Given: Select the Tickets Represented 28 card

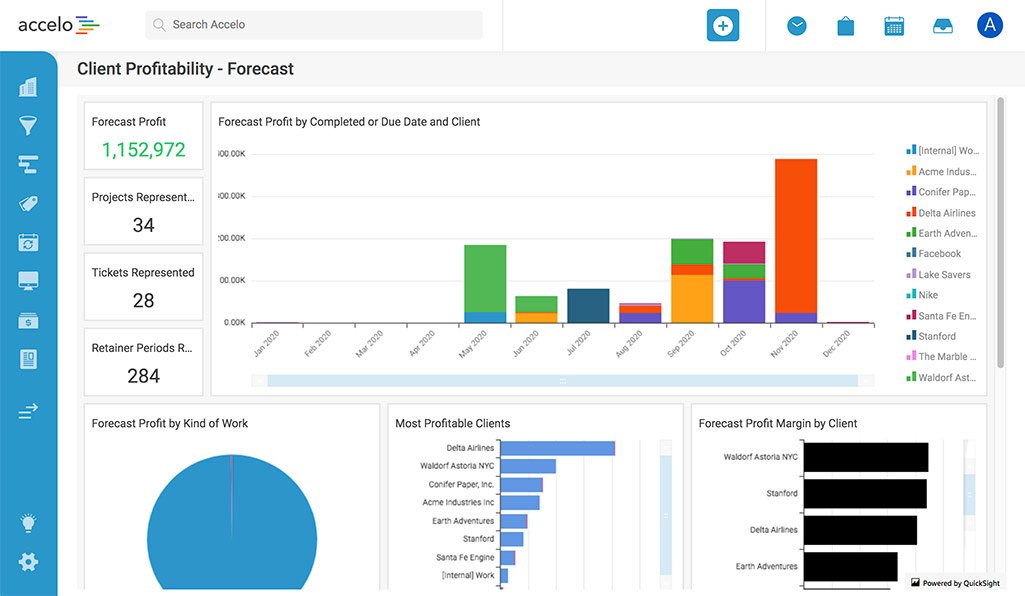Looking at the screenshot, I should coord(143,286).
